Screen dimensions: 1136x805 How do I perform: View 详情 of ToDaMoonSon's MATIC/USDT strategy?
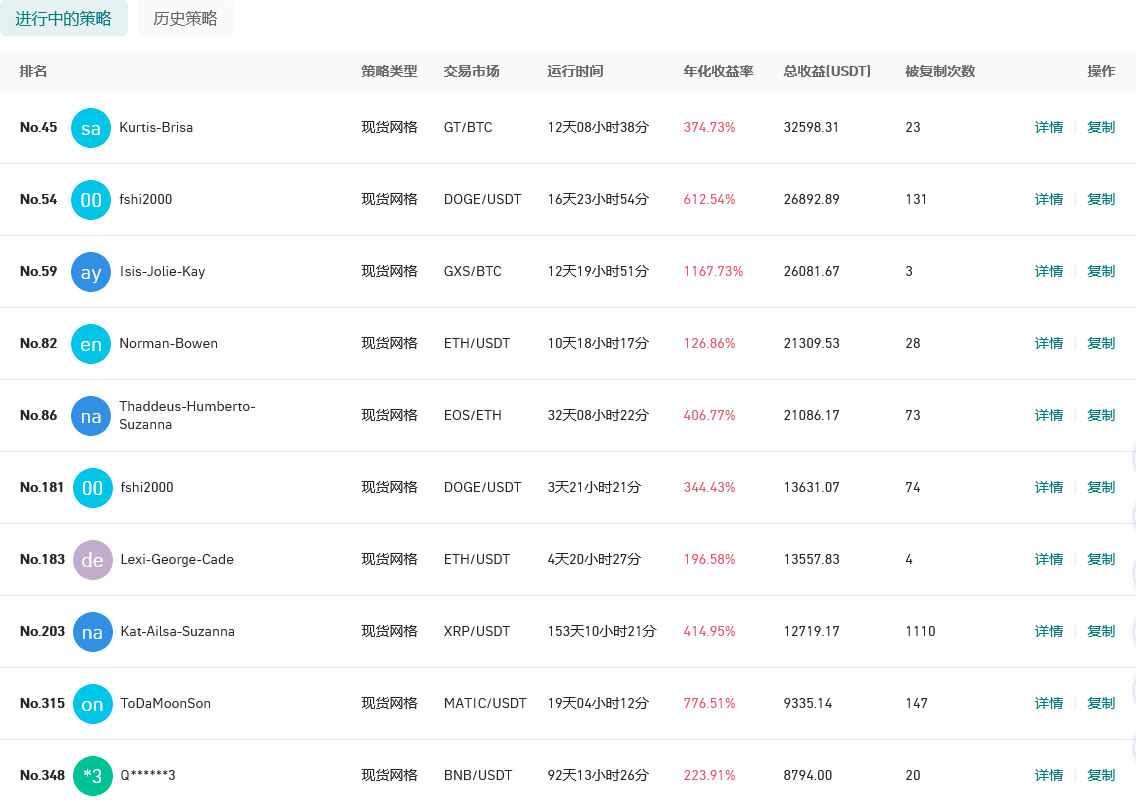click(1048, 703)
